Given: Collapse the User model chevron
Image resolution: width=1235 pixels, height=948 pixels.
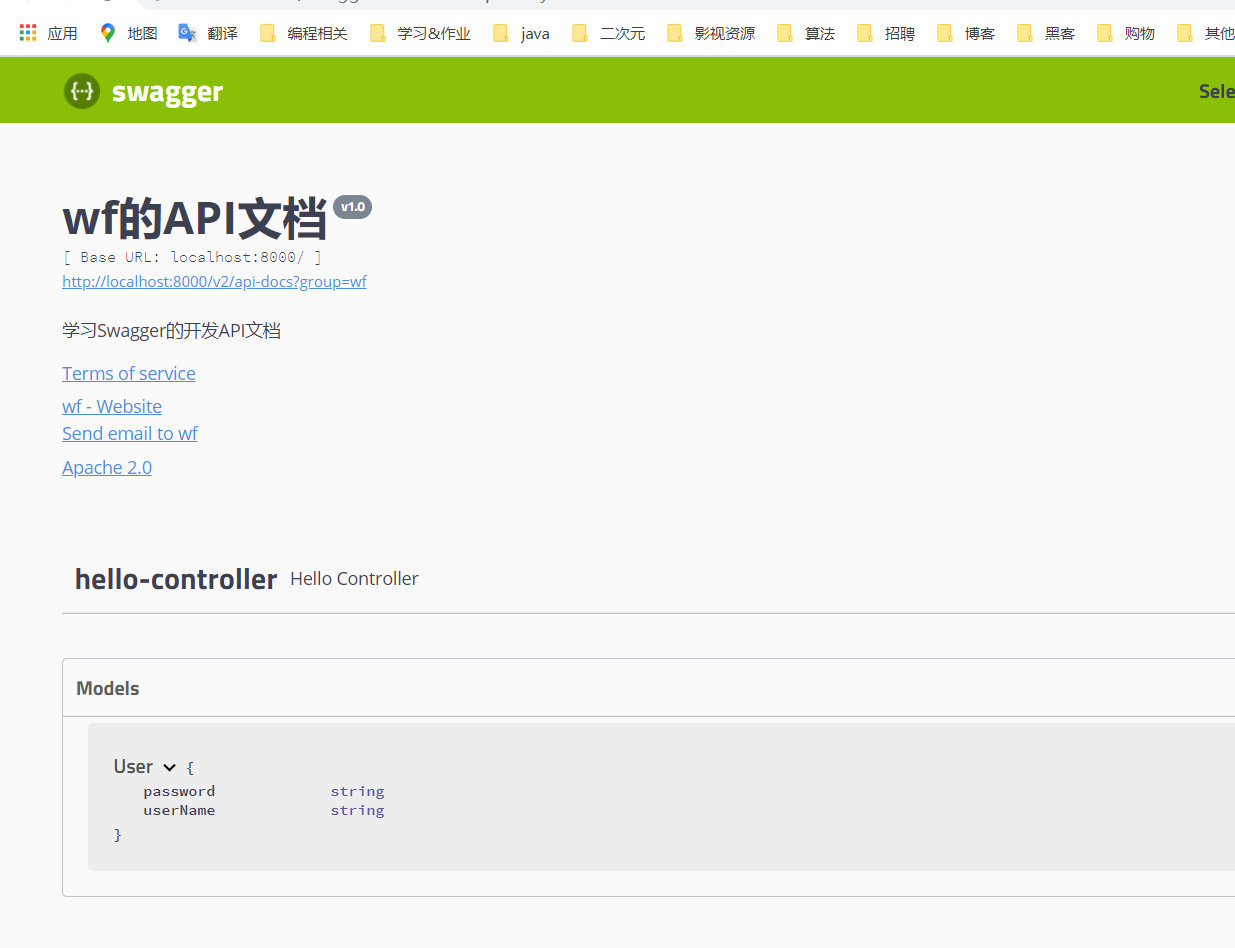Looking at the screenshot, I should [x=169, y=768].
